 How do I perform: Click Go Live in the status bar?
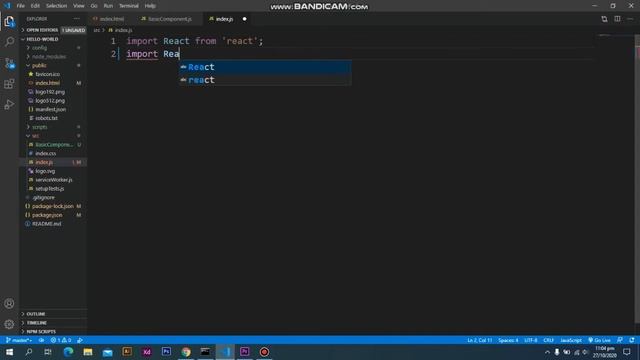(x=600, y=340)
